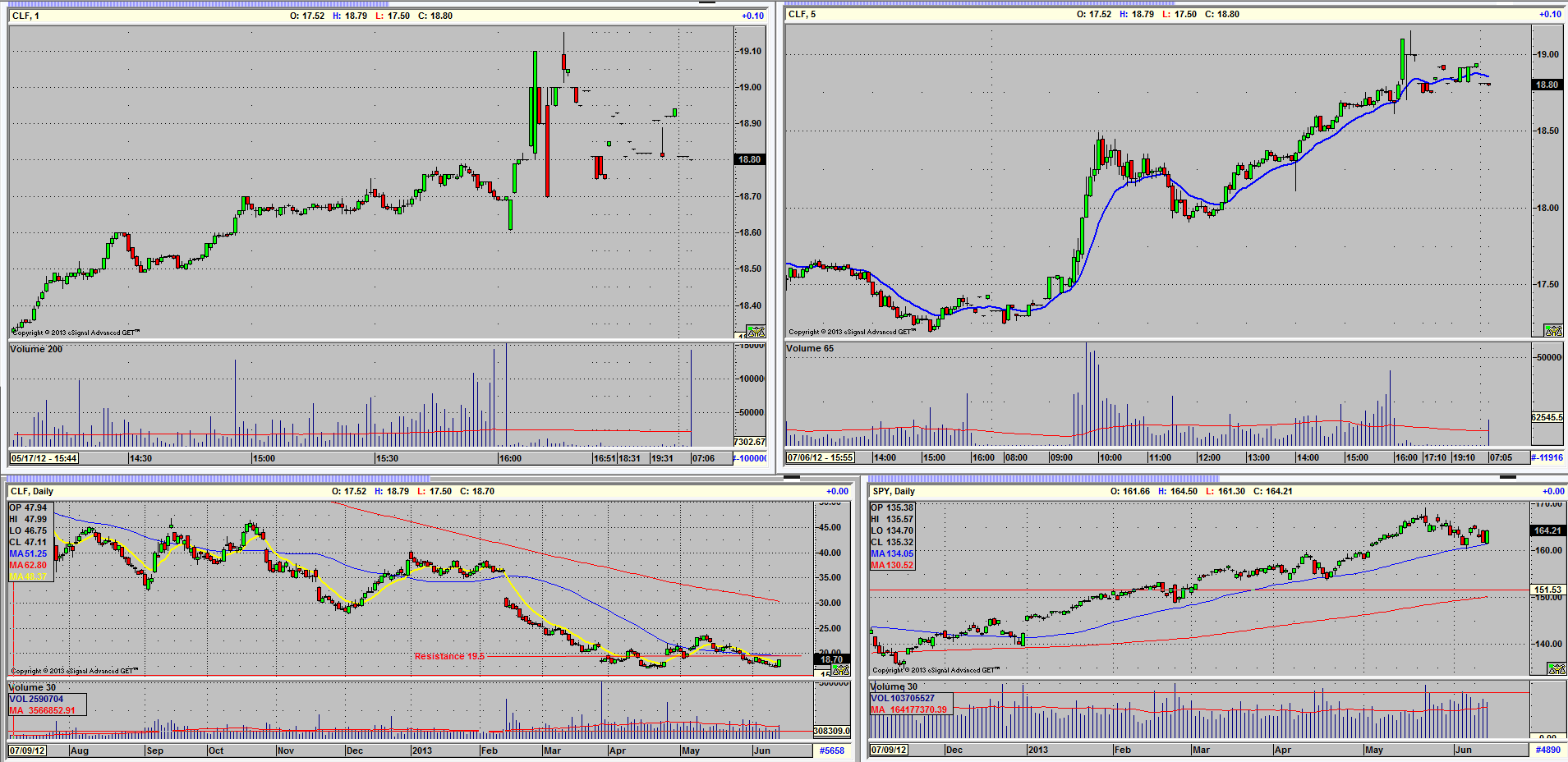The width and height of the screenshot is (1568, 762).
Task: Click the '+0.10' change value in CLF 1
Action: pyautogui.click(x=752, y=16)
